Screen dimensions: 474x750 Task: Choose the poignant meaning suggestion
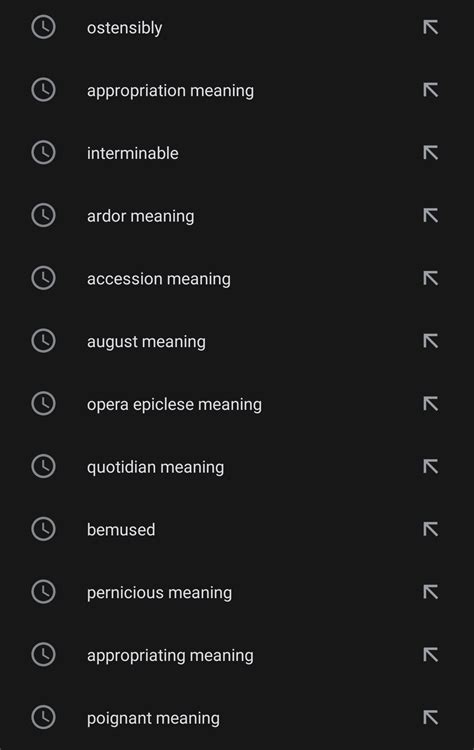point(237,717)
